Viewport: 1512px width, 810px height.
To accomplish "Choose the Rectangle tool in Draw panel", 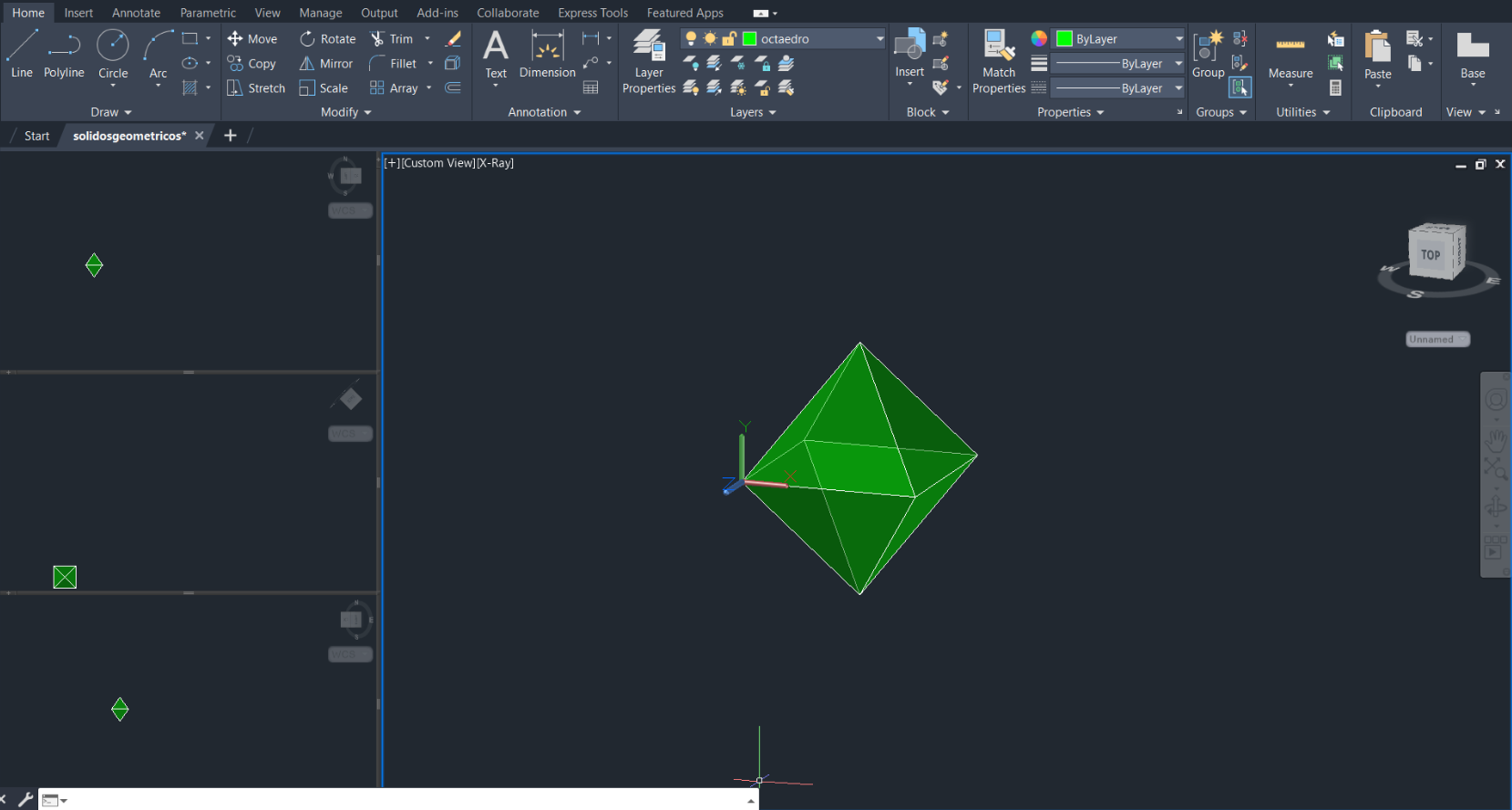I will pos(190,38).
